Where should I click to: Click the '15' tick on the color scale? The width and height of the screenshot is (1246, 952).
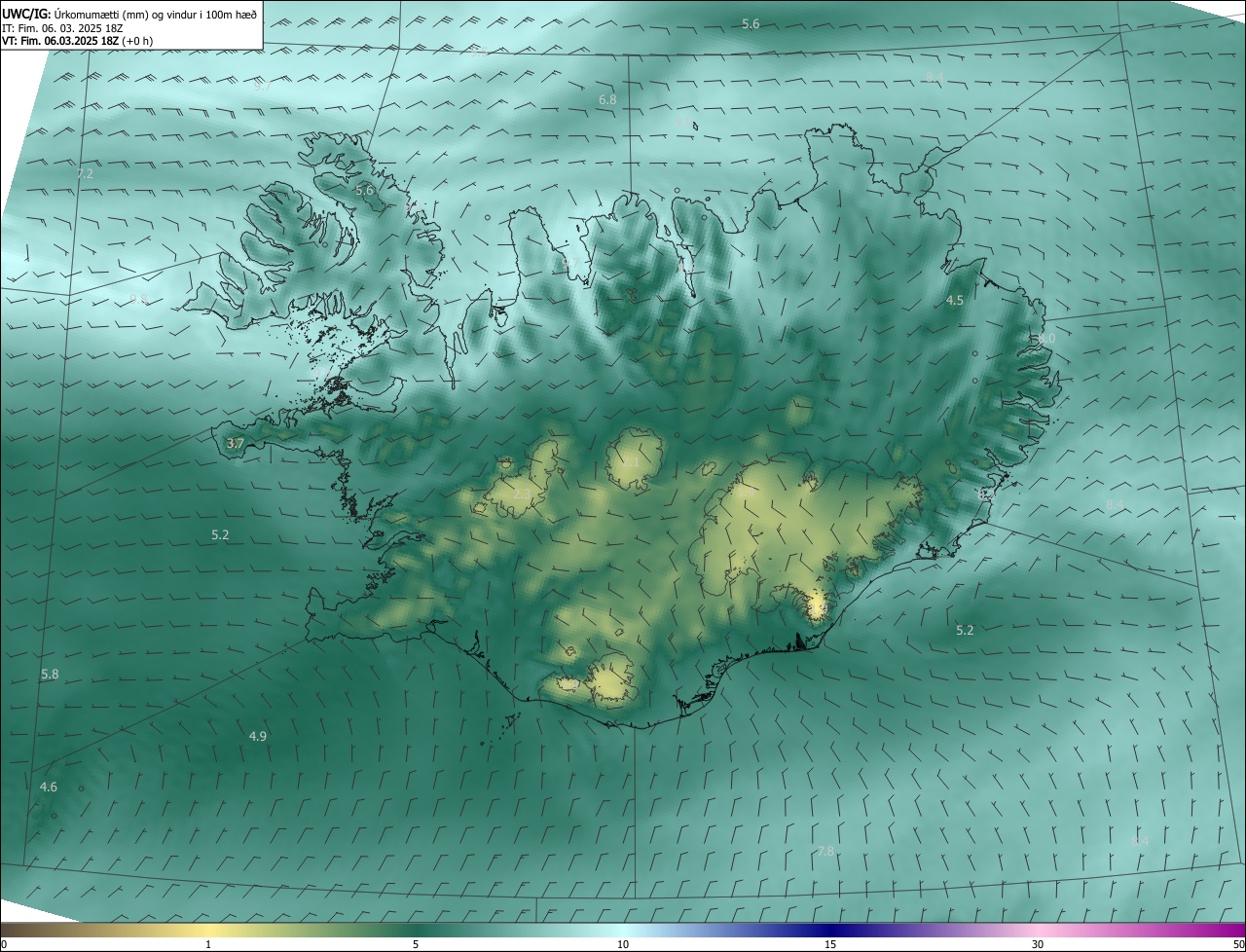[x=830, y=945]
